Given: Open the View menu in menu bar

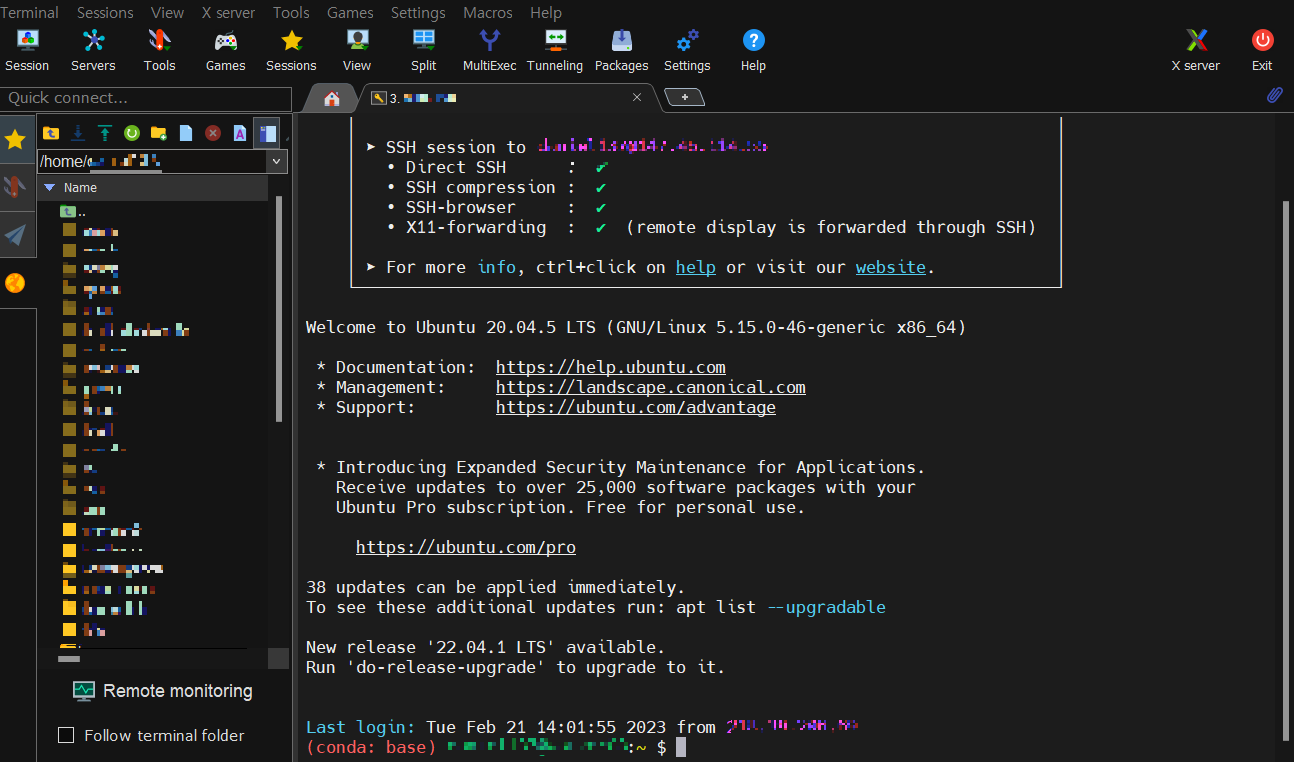Looking at the screenshot, I should [167, 12].
